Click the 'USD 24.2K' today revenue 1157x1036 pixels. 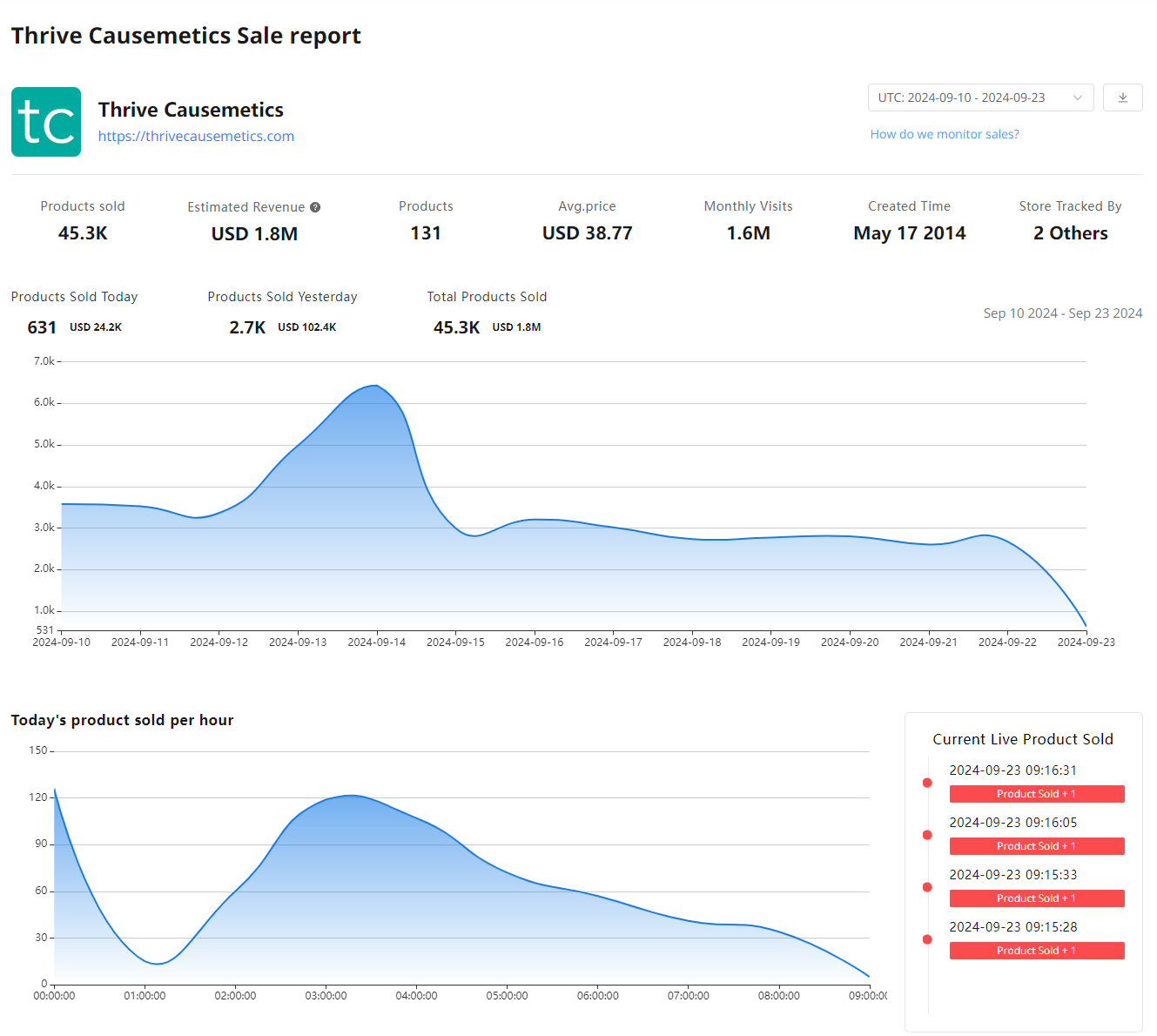pyautogui.click(x=96, y=327)
